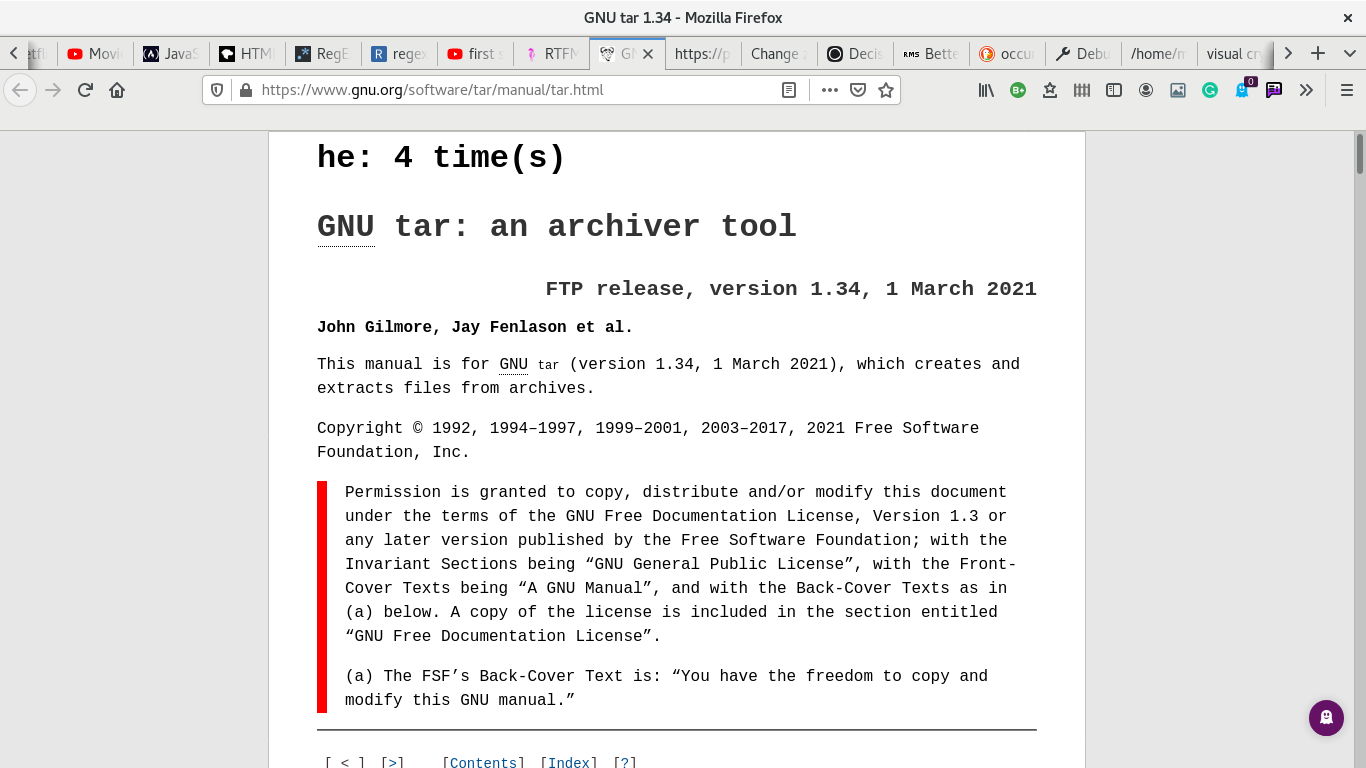Close the active GNU tar tab
Image resolution: width=1366 pixels, height=768 pixels.
pos(648,54)
